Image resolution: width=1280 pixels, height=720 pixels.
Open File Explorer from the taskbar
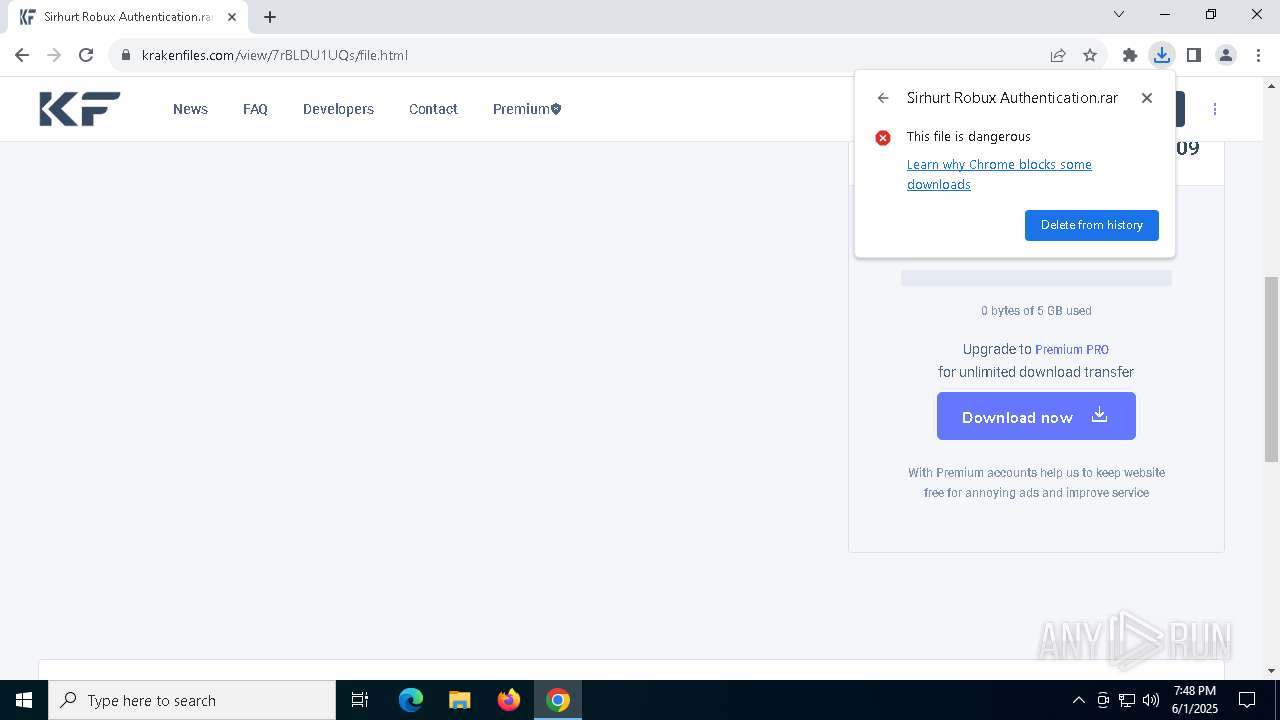(x=460, y=700)
